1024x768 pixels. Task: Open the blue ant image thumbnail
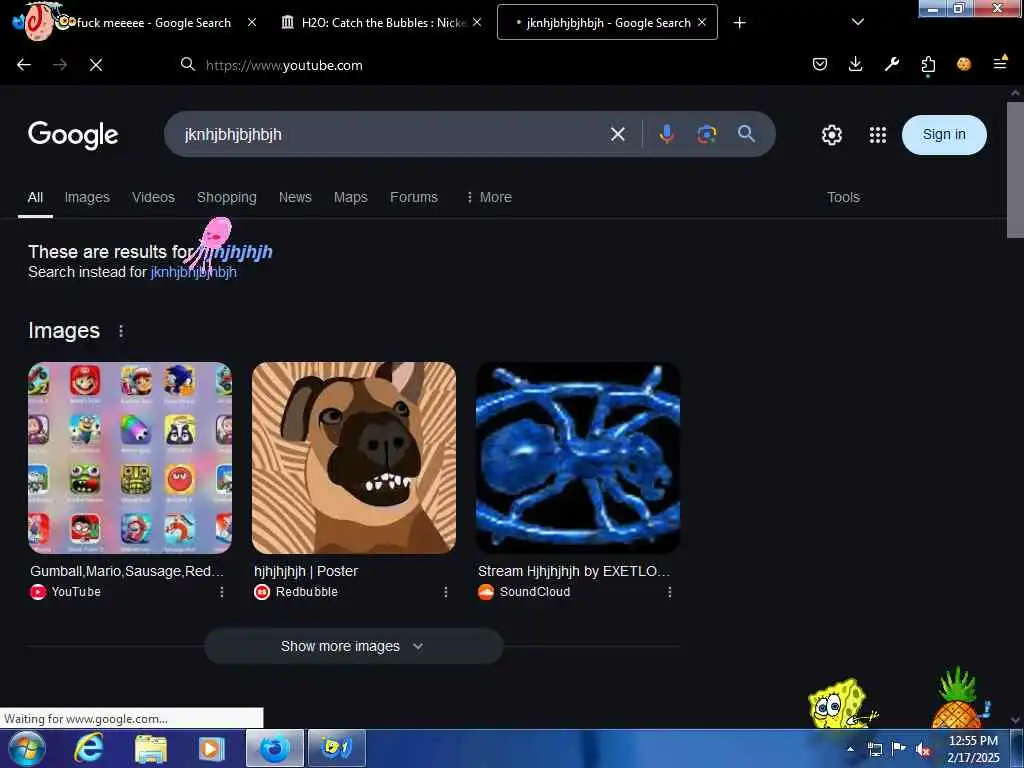pos(578,458)
